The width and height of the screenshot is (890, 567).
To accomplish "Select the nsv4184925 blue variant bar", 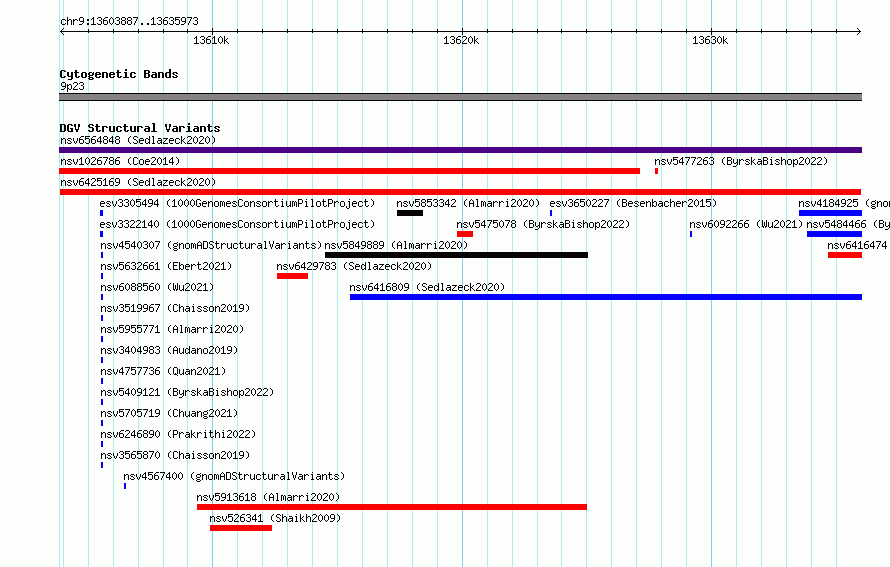I will [830, 213].
